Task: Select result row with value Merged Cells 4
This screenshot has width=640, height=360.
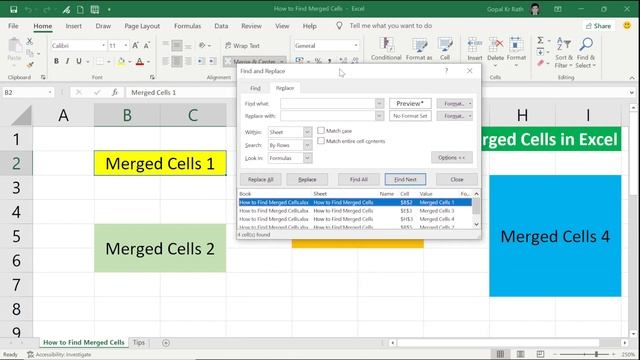Action: click(355, 219)
